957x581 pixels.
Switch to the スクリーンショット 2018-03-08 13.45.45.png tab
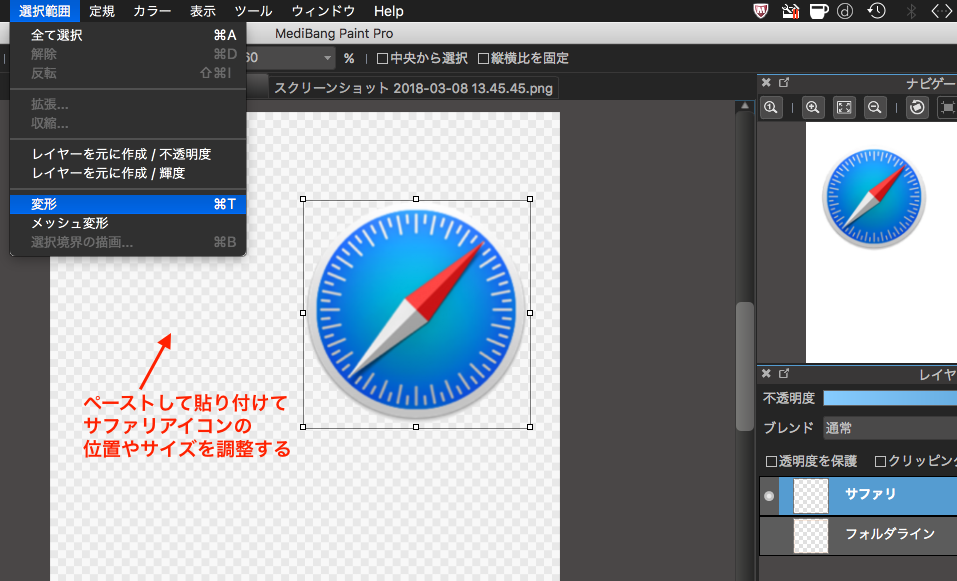pos(413,88)
